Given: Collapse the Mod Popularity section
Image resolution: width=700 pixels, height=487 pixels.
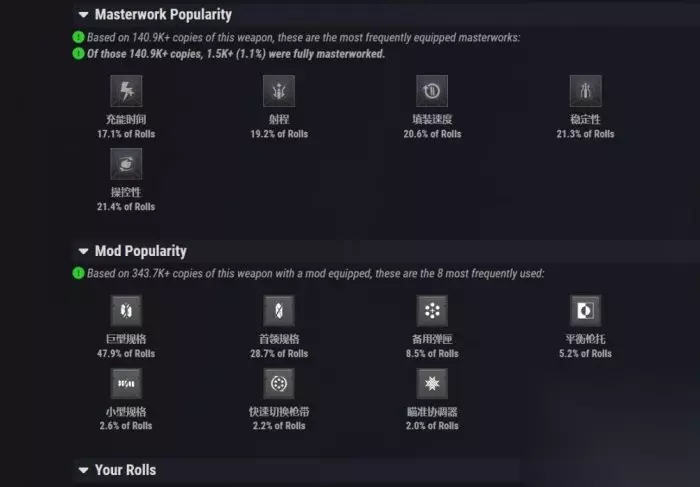Looking at the screenshot, I should point(82,251).
